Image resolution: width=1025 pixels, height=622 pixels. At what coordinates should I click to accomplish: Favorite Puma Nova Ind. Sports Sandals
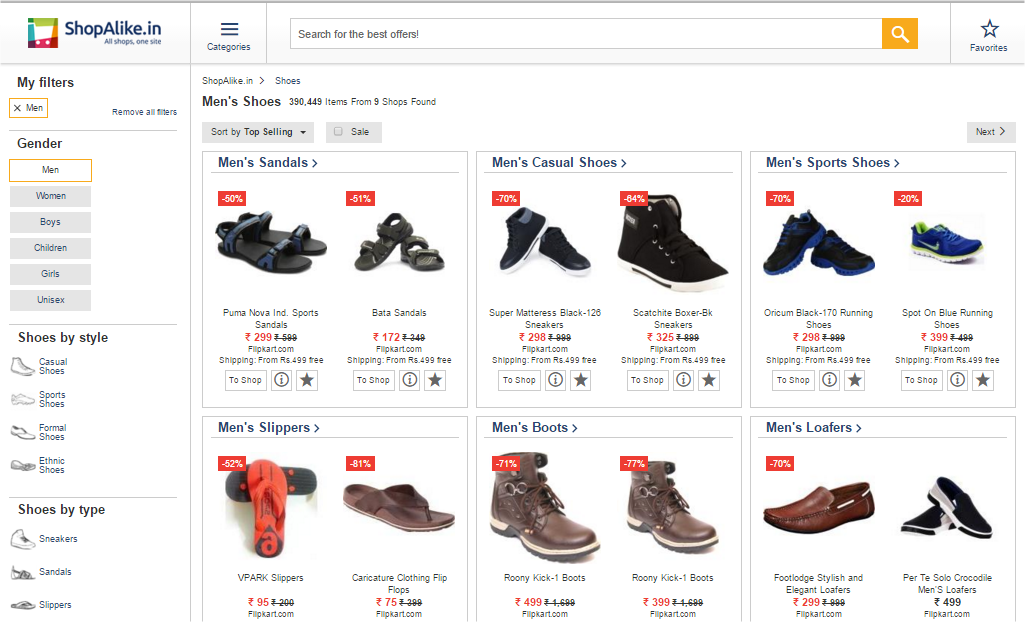pyautogui.click(x=307, y=380)
